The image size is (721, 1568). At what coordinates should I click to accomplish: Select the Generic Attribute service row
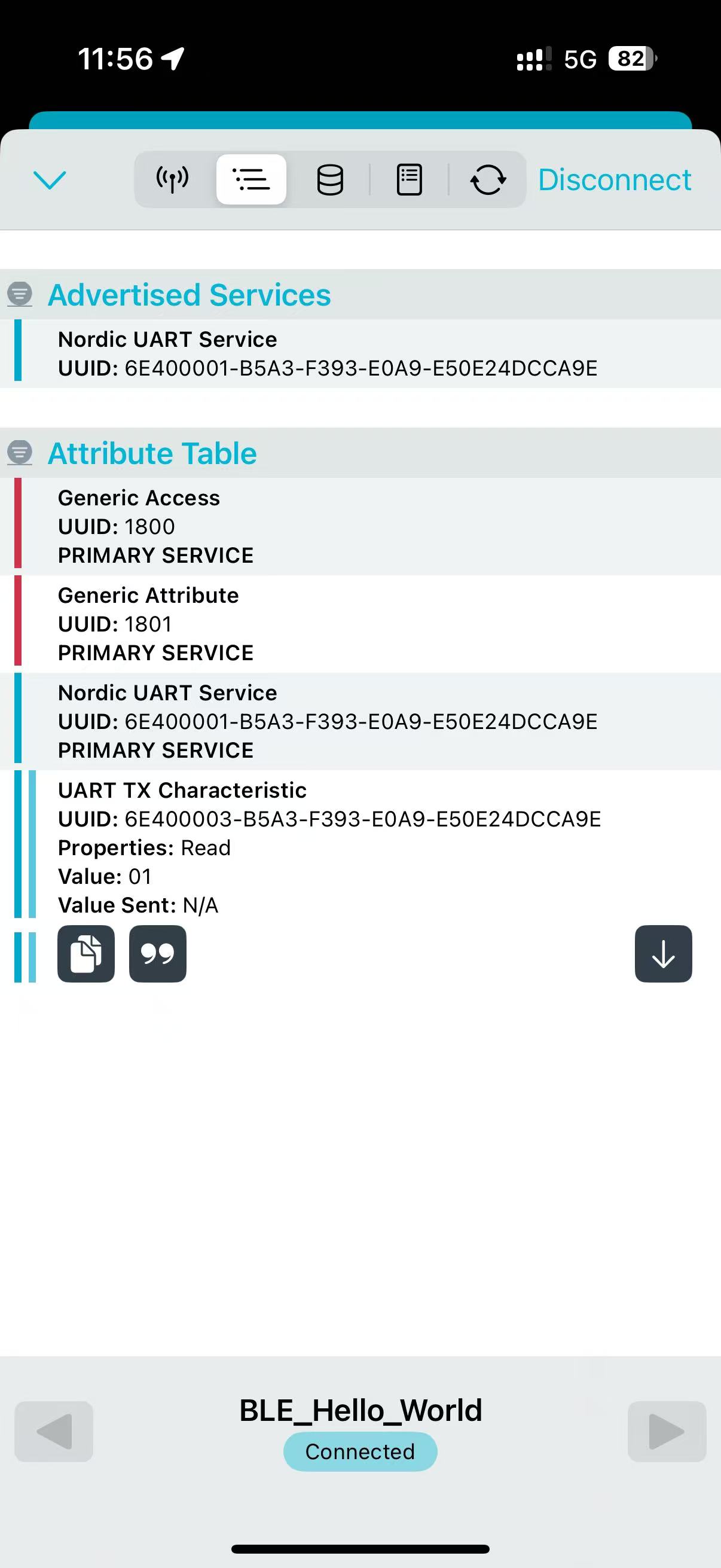click(x=365, y=624)
